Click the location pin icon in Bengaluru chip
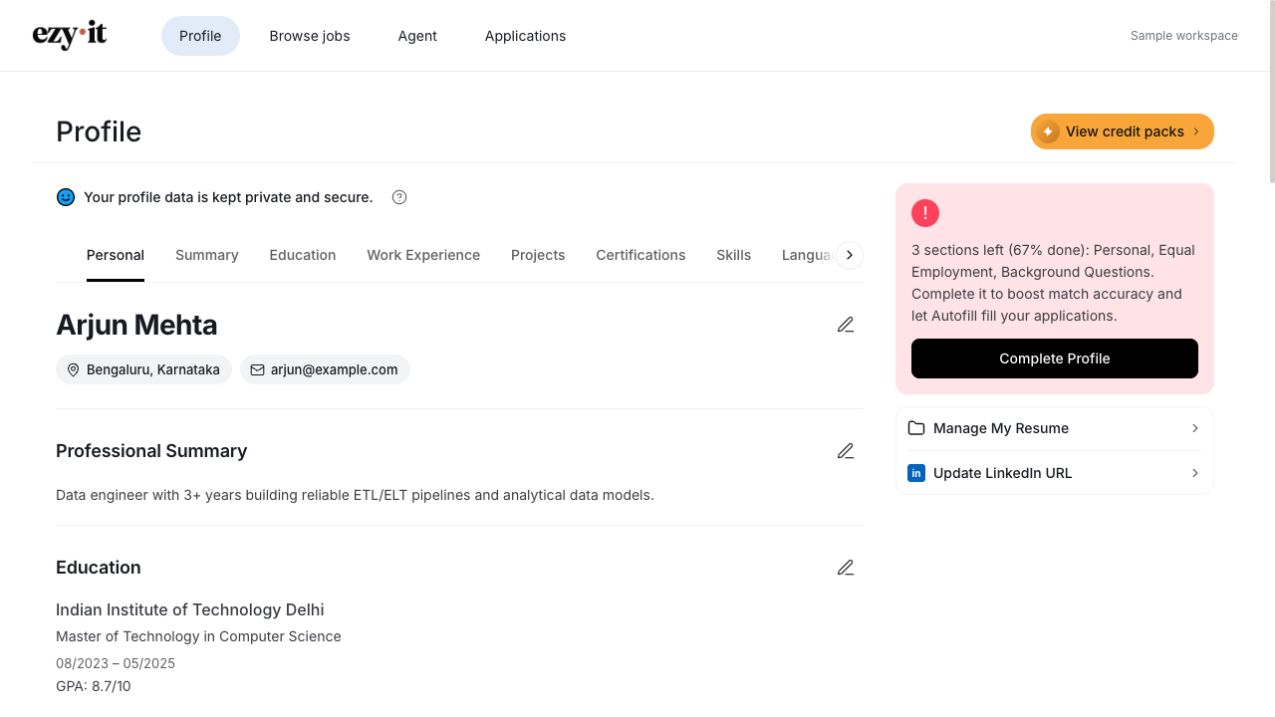 tap(73, 370)
